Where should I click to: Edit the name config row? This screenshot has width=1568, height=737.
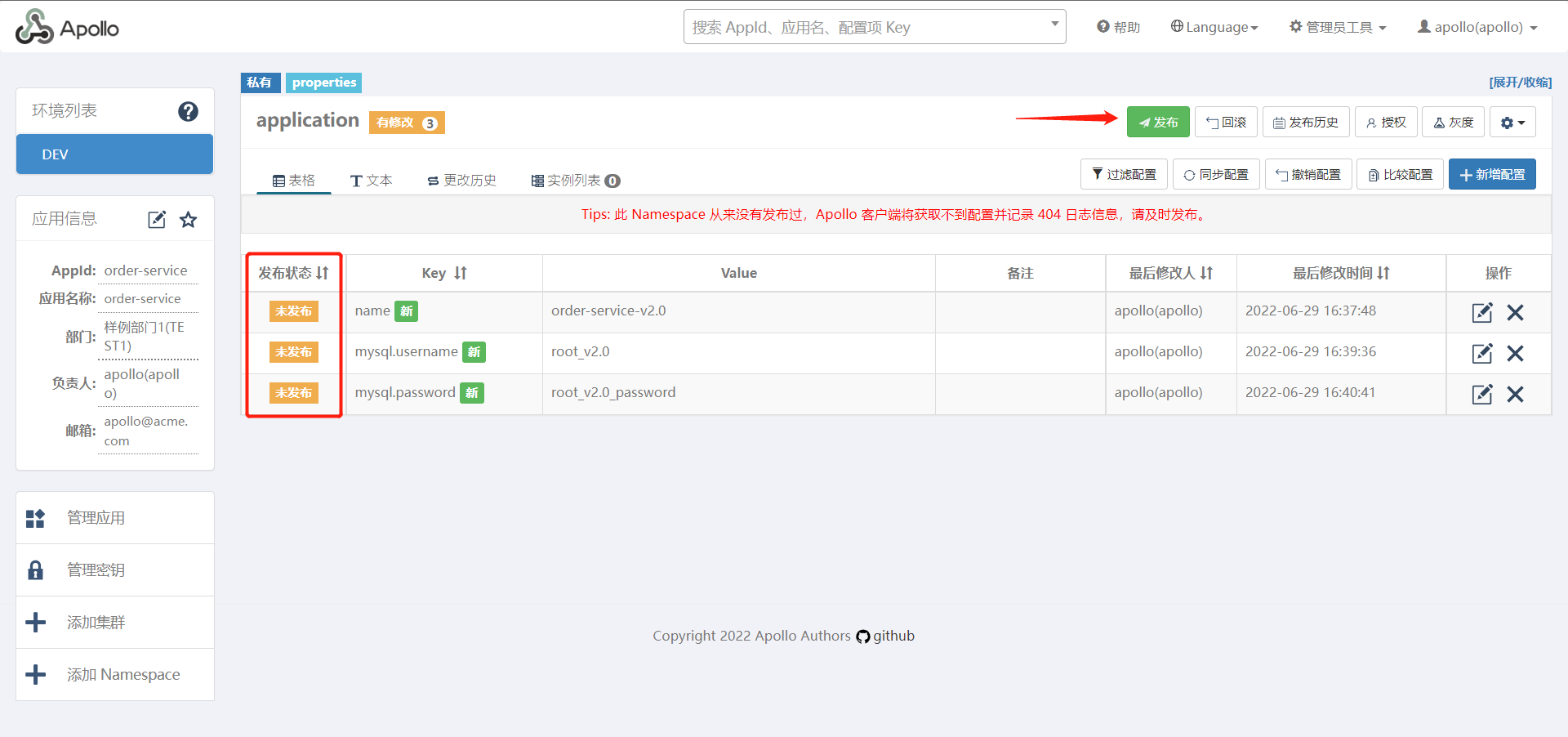coord(1481,312)
